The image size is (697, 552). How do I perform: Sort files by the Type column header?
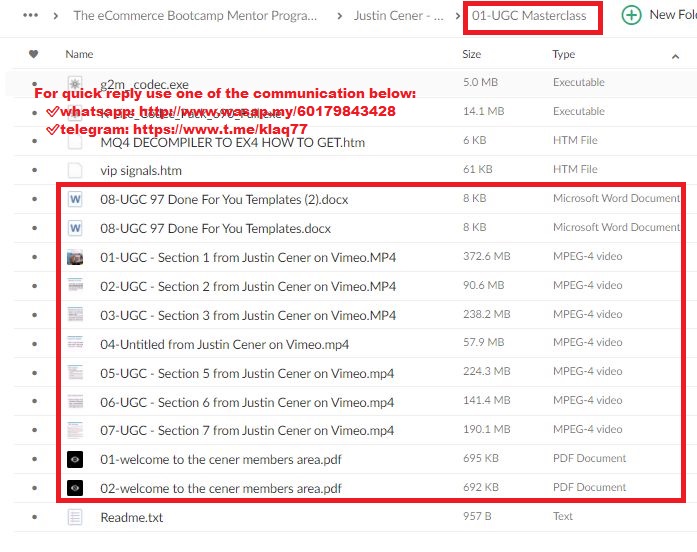(x=564, y=54)
